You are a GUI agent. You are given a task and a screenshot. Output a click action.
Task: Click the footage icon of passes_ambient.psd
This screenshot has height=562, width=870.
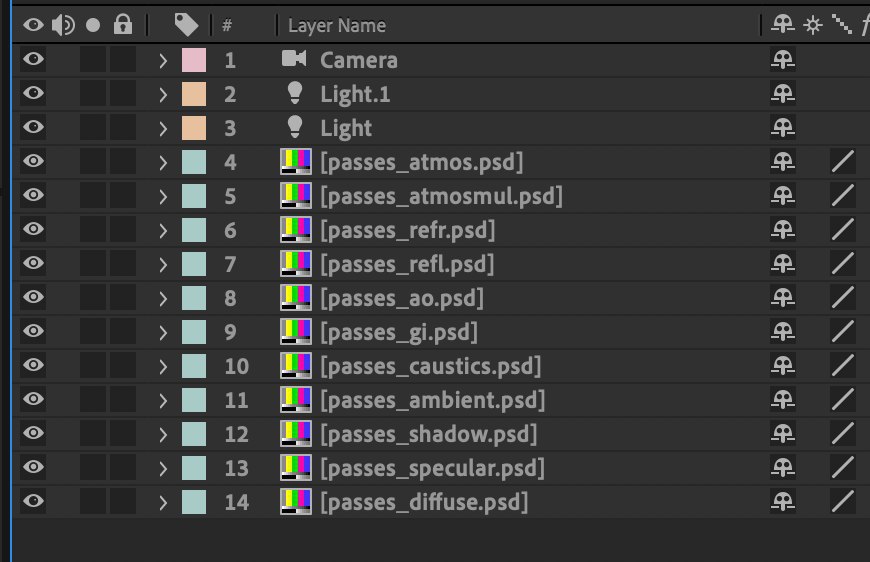(x=296, y=399)
